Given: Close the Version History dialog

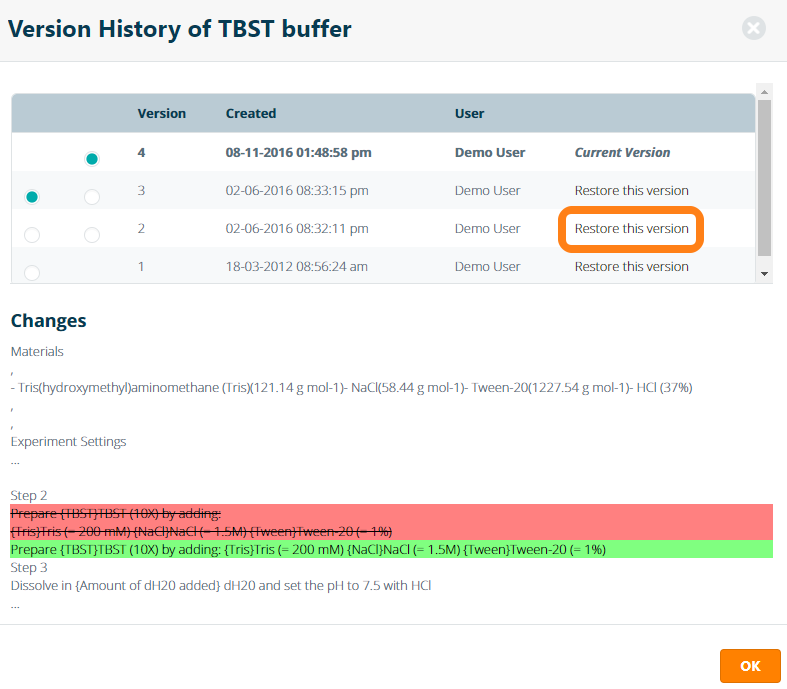Looking at the screenshot, I should click(x=753, y=28).
